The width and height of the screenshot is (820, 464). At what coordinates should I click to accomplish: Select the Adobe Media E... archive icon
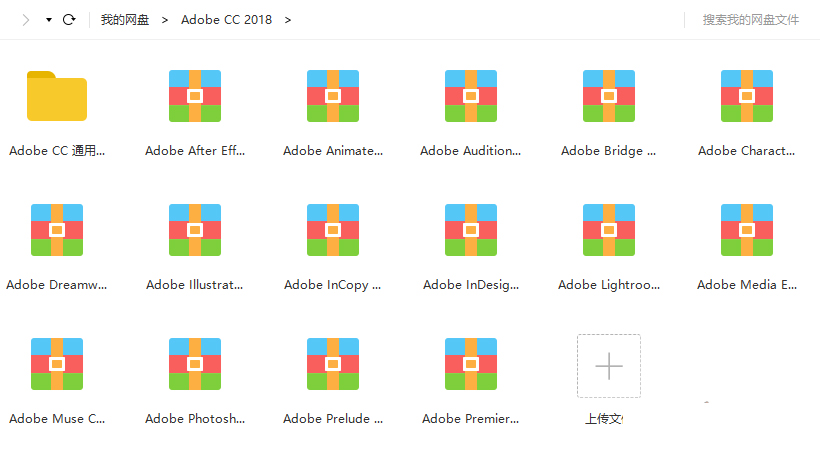(747, 230)
